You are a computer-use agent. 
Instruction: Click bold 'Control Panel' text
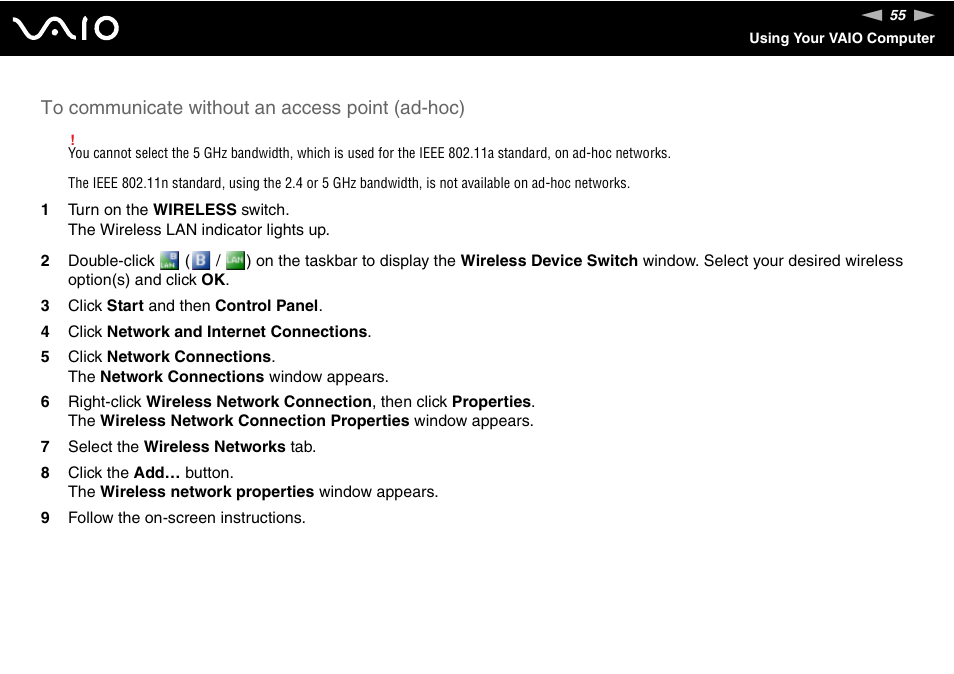[x=266, y=305]
